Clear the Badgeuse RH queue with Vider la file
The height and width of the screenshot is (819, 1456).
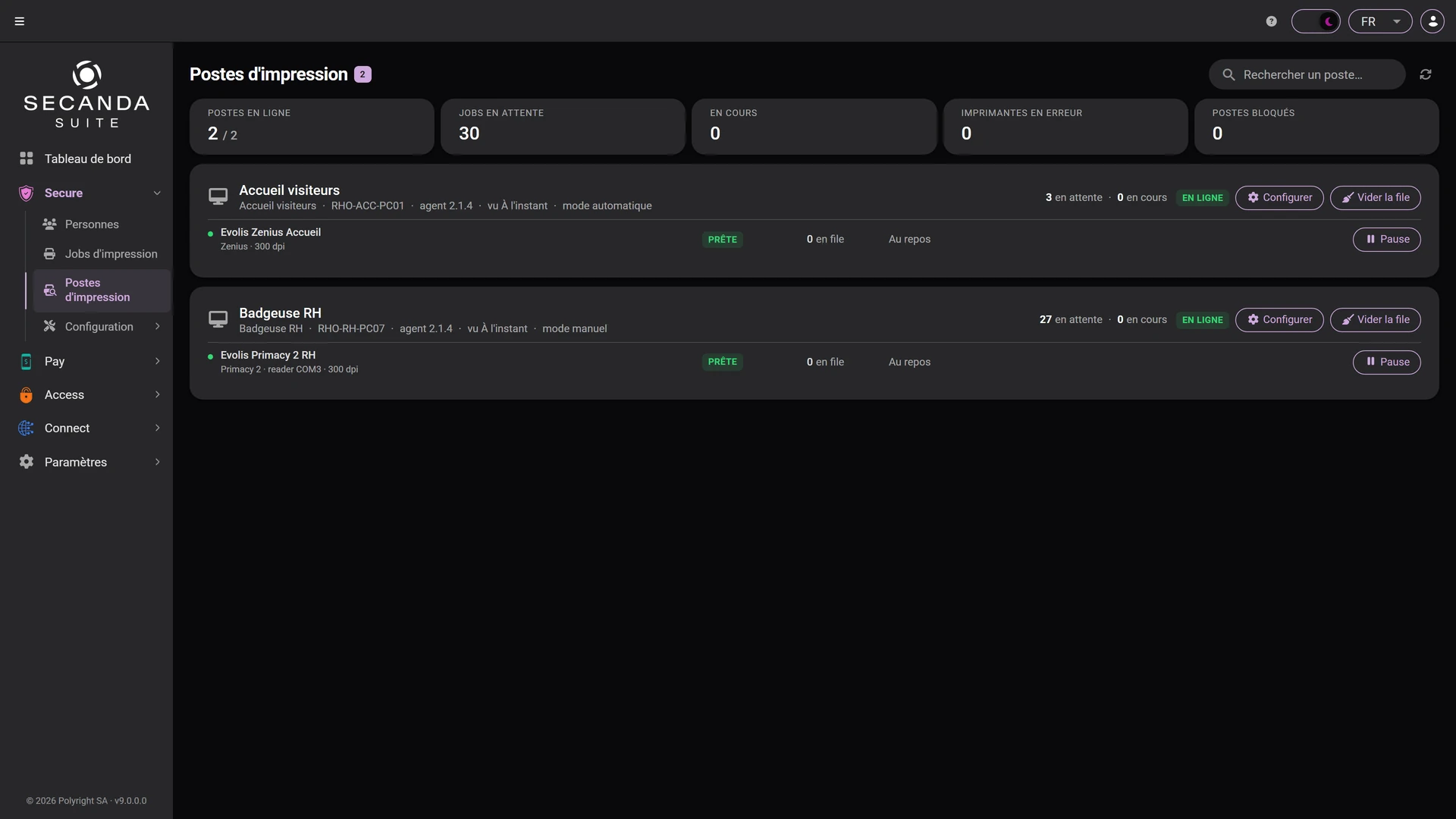pyautogui.click(x=1375, y=320)
